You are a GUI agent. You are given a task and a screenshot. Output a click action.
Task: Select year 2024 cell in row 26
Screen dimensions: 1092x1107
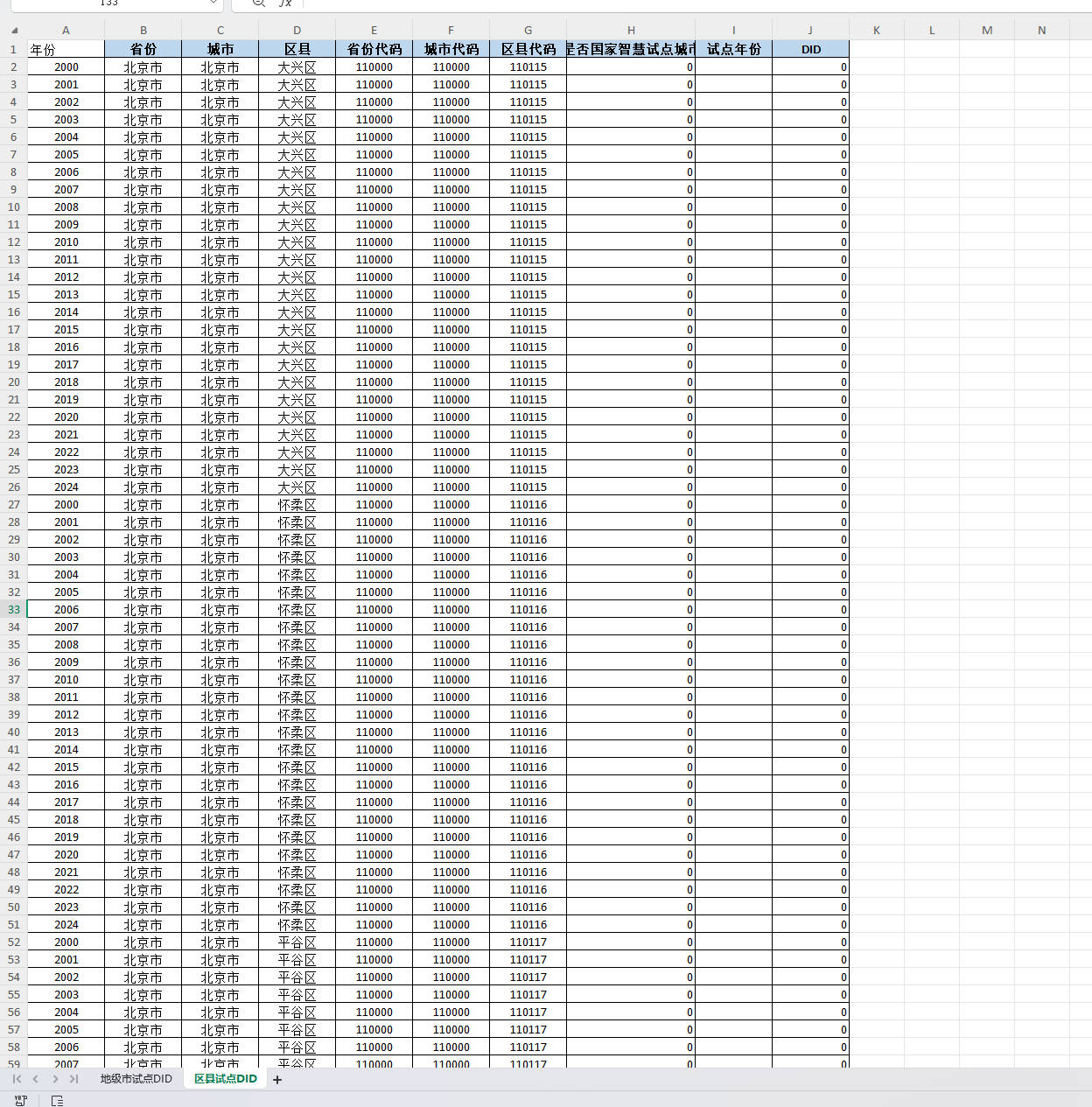(x=66, y=487)
